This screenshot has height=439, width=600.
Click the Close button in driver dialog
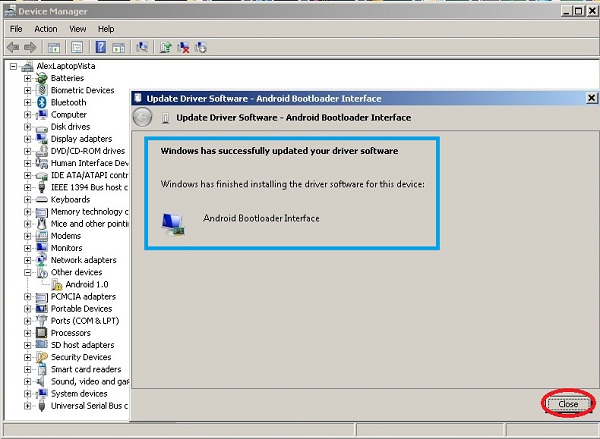[x=568, y=404]
